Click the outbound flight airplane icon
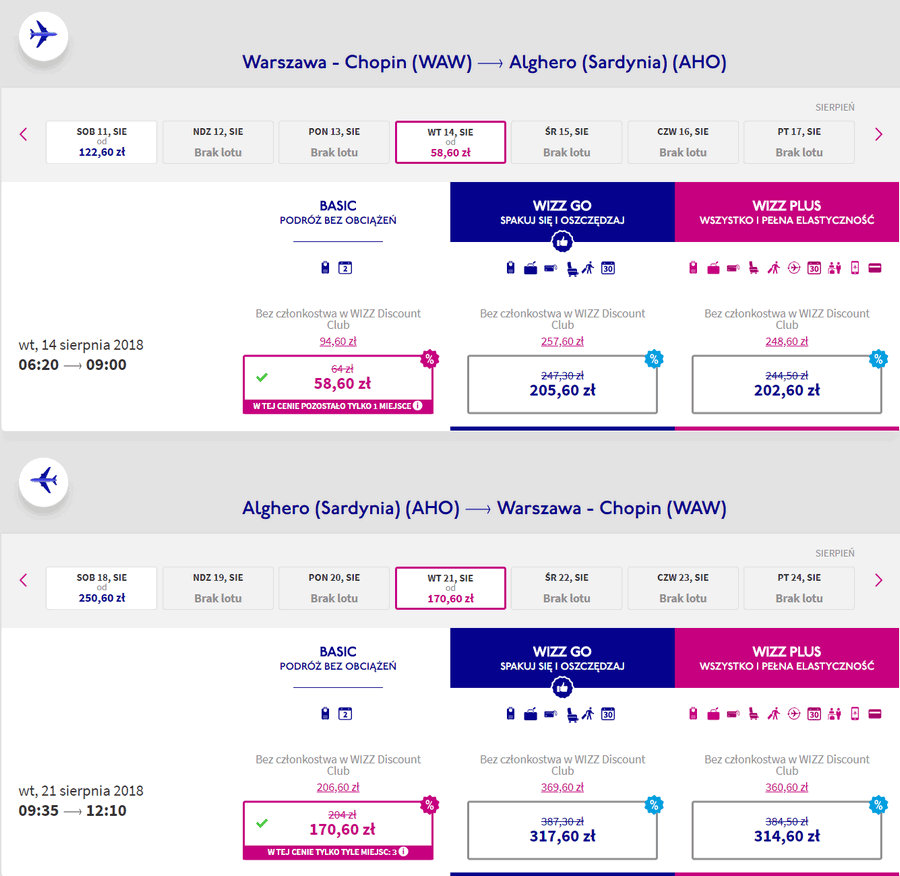900x876 pixels. pos(44,36)
